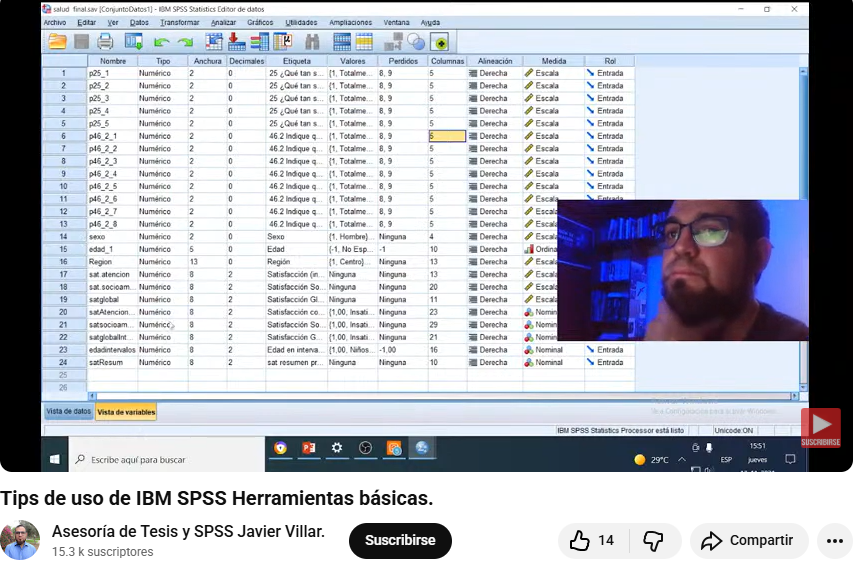865x574 pixels.
Task: Select the highlighted Columnas cell for p46_2_1
Action: point(447,136)
